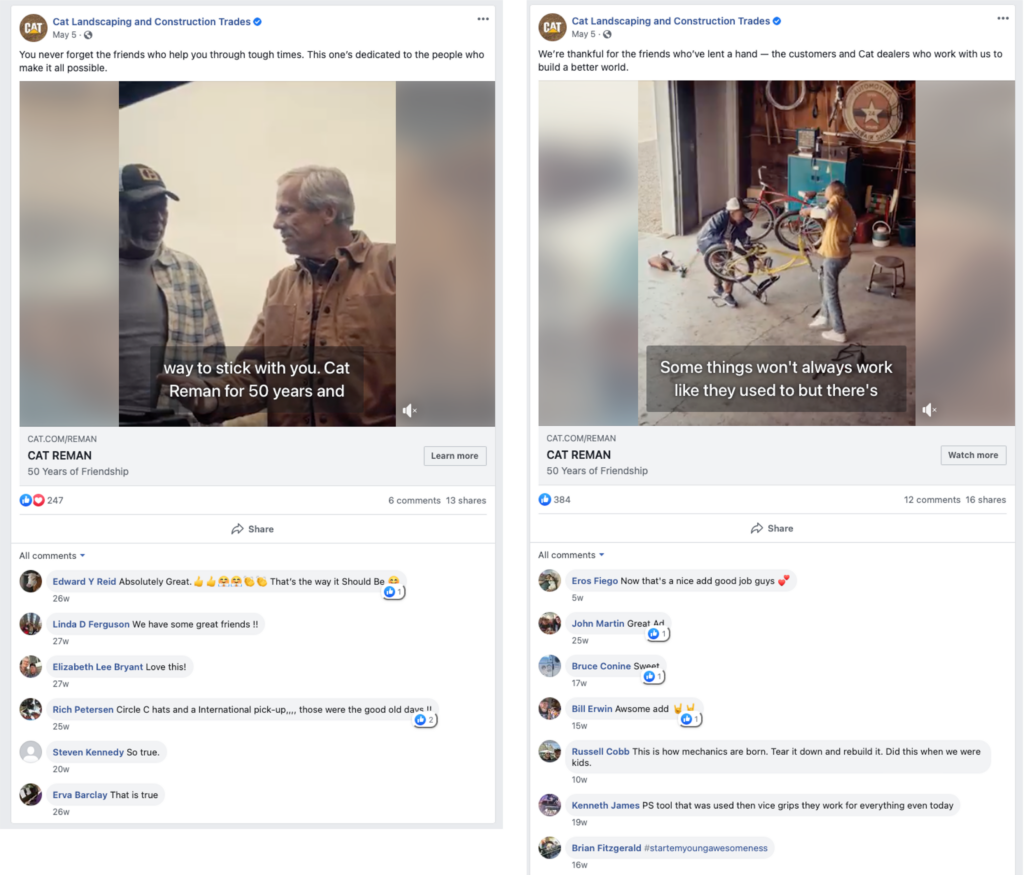Viewport: 1024px width, 875px height.
Task: Click the verified badge on the right post
Action: (x=776, y=21)
